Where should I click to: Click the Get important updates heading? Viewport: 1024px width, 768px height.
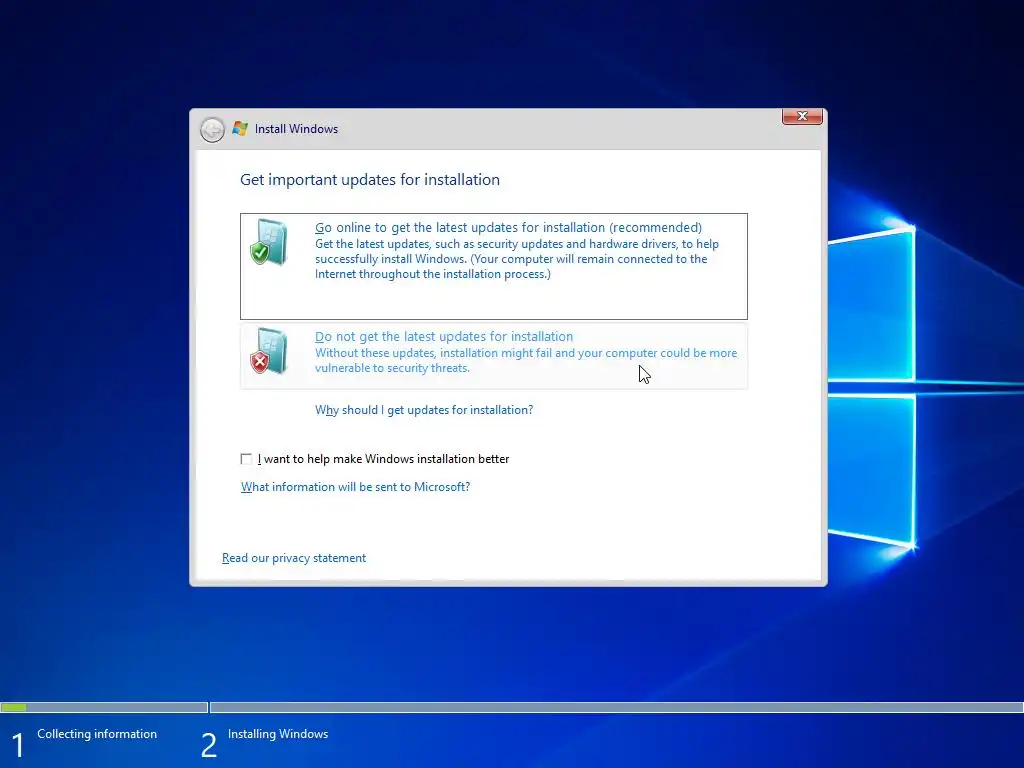point(370,180)
